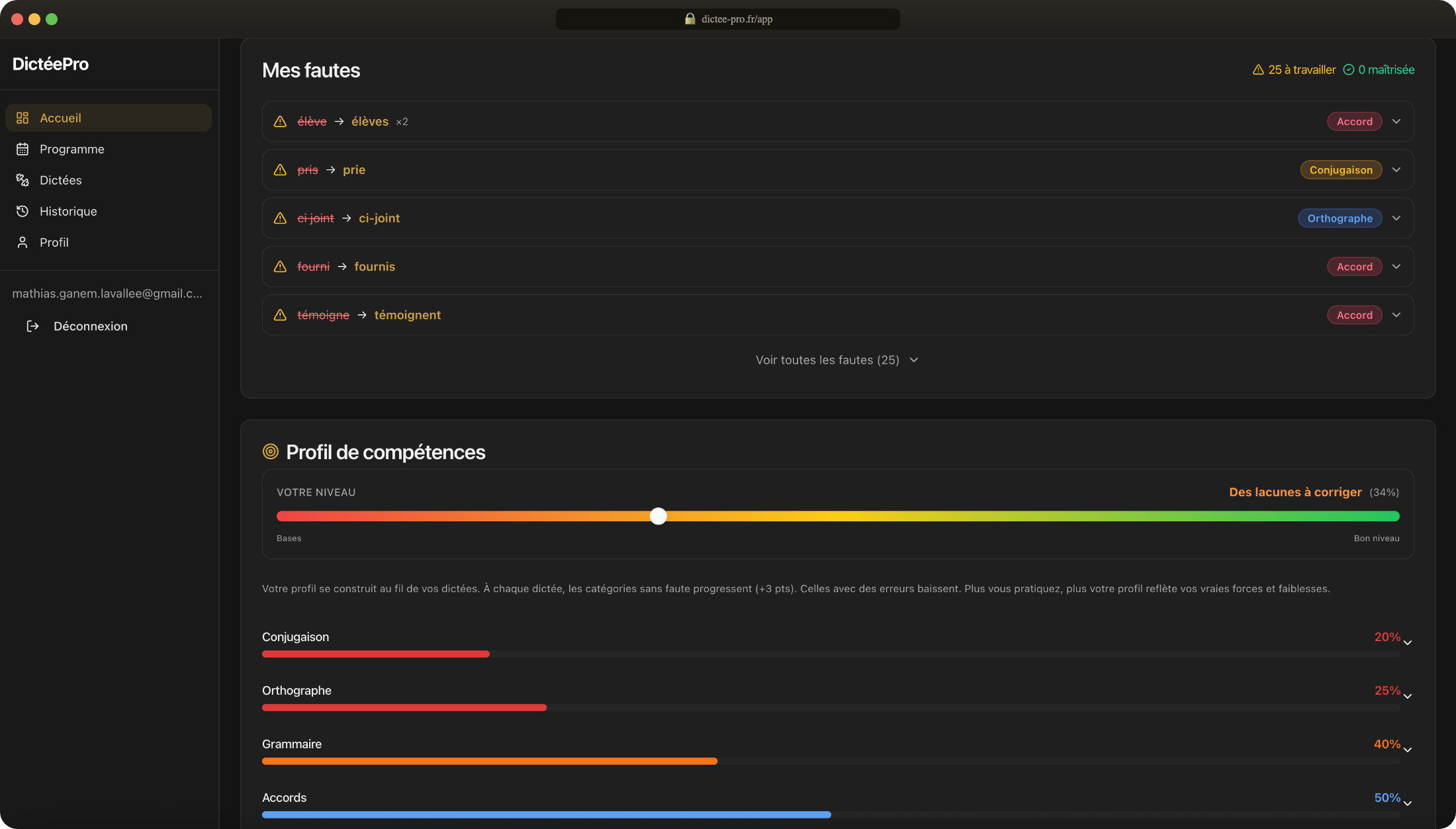This screenshot has height=829, width=1456.
Task: Click the blue Accords progress bar
Action: (547, 814)
